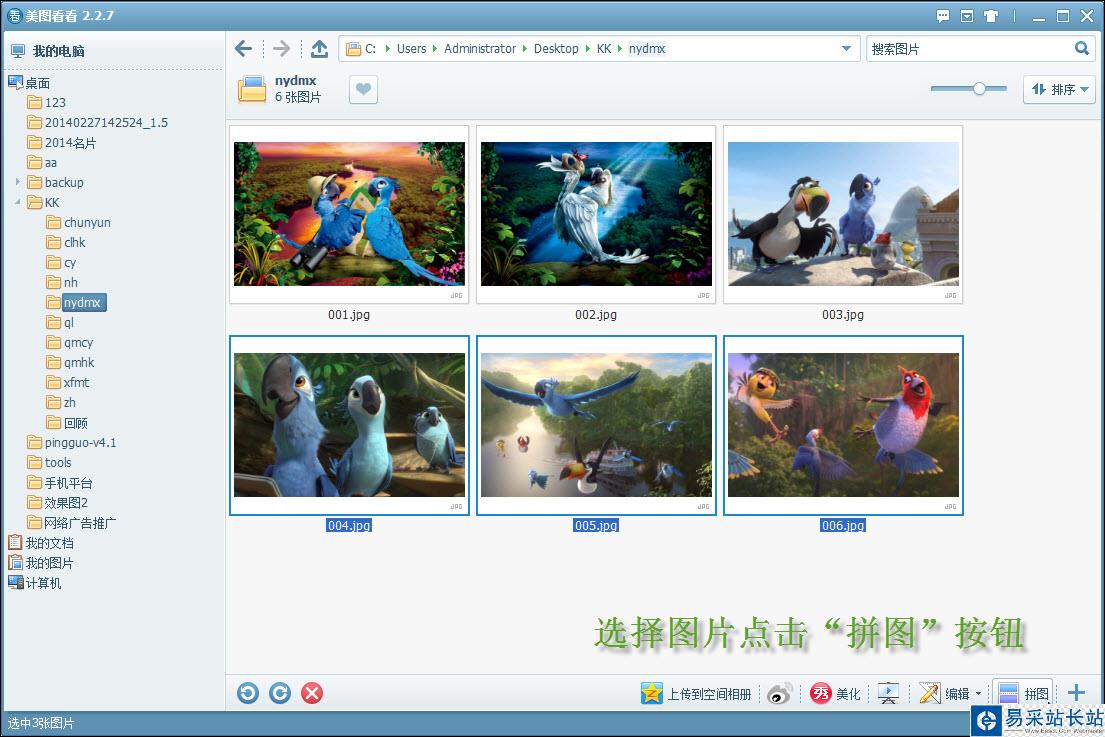Select the 004.jpg thumbnail
The image size is (1105, 737).
click(349, 425)
